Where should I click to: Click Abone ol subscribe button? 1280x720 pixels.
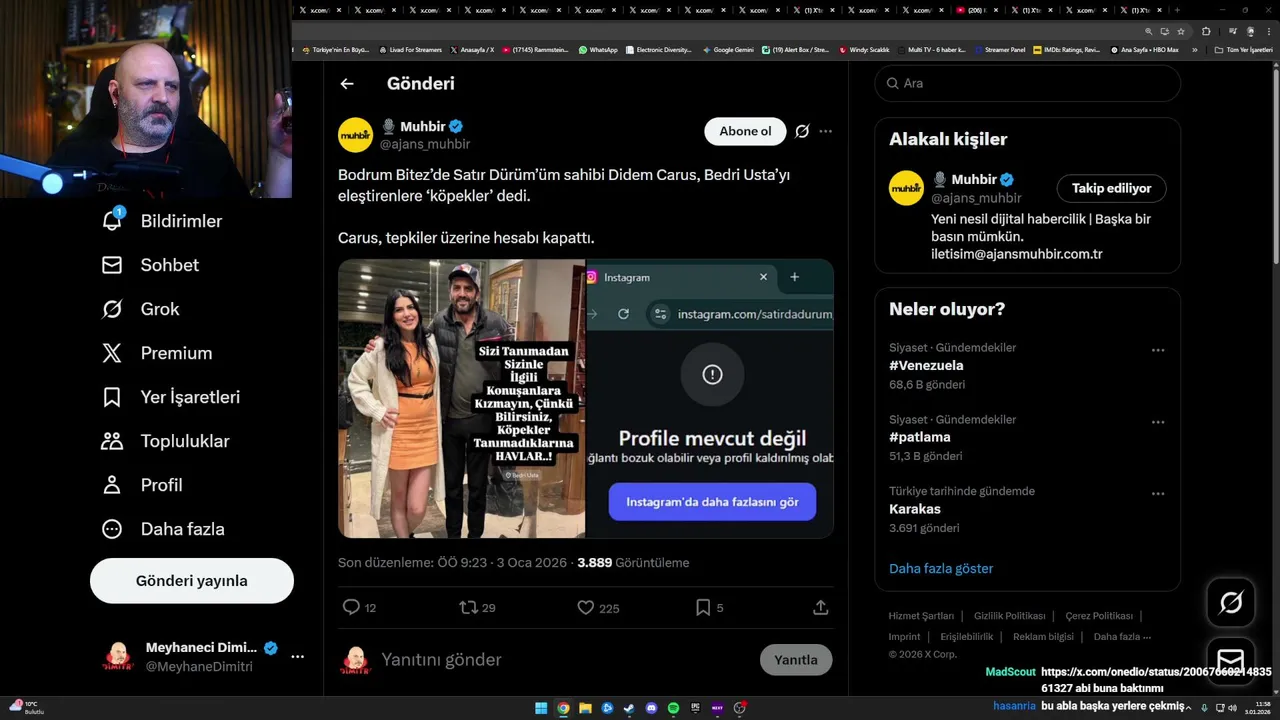[745, 131]
